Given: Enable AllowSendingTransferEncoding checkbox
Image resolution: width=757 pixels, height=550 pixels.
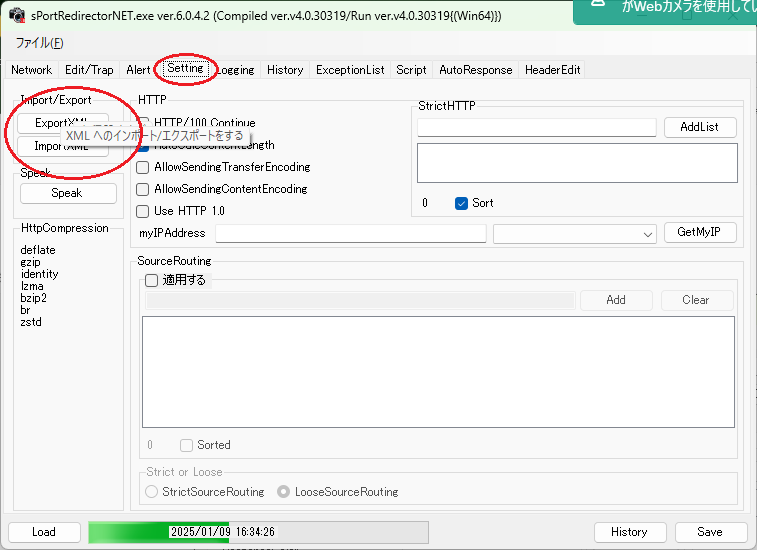Looking at the screenshot, I should (142, 167).
